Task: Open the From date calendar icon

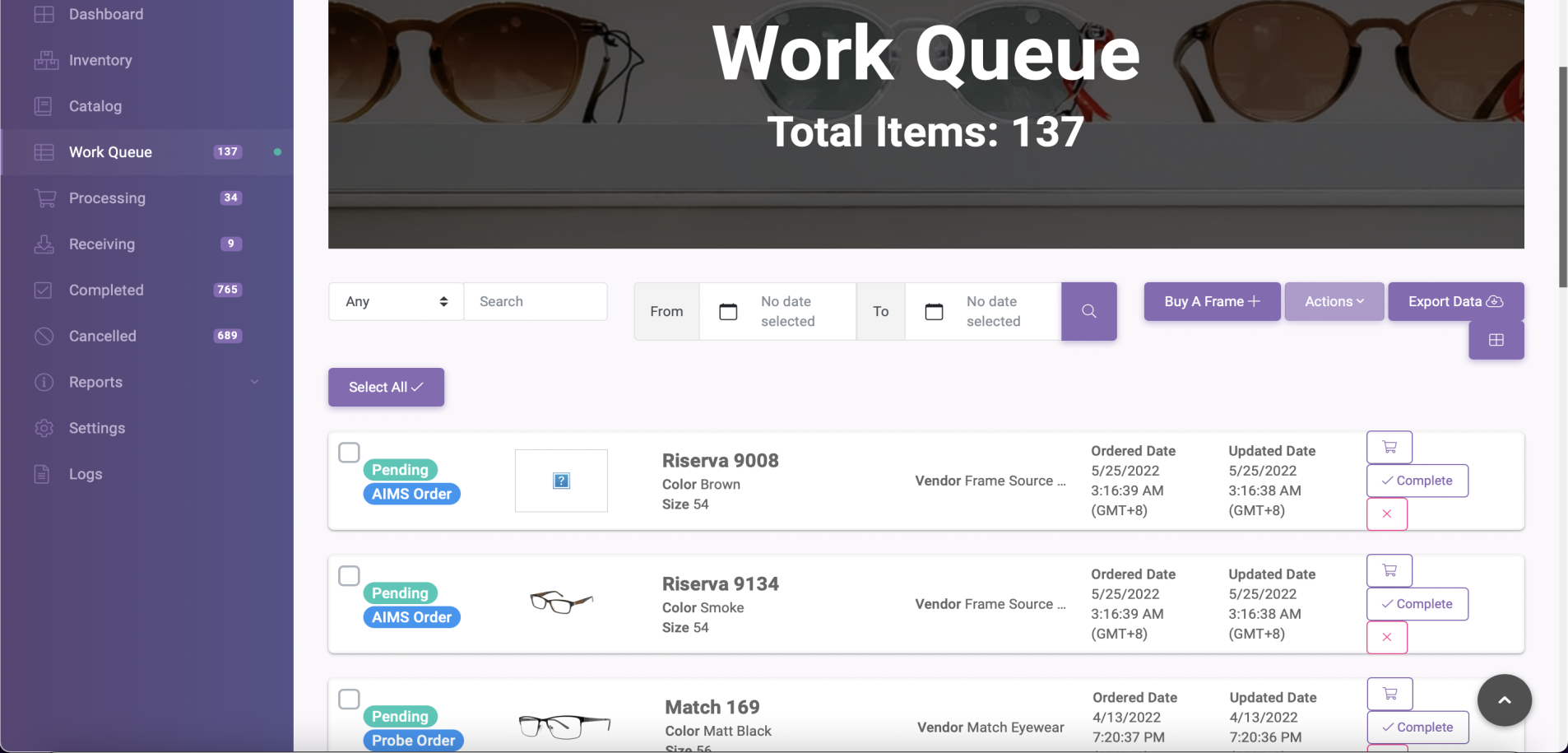Action: [728, 311]
